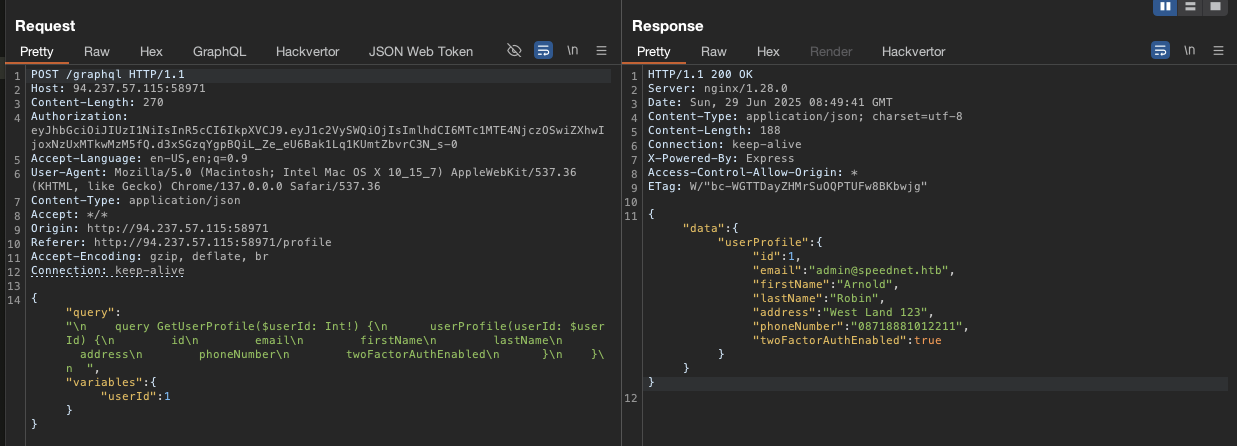Switch to Request Raw tab
This screenshot has width=1237, height=446.
[97, 51]
